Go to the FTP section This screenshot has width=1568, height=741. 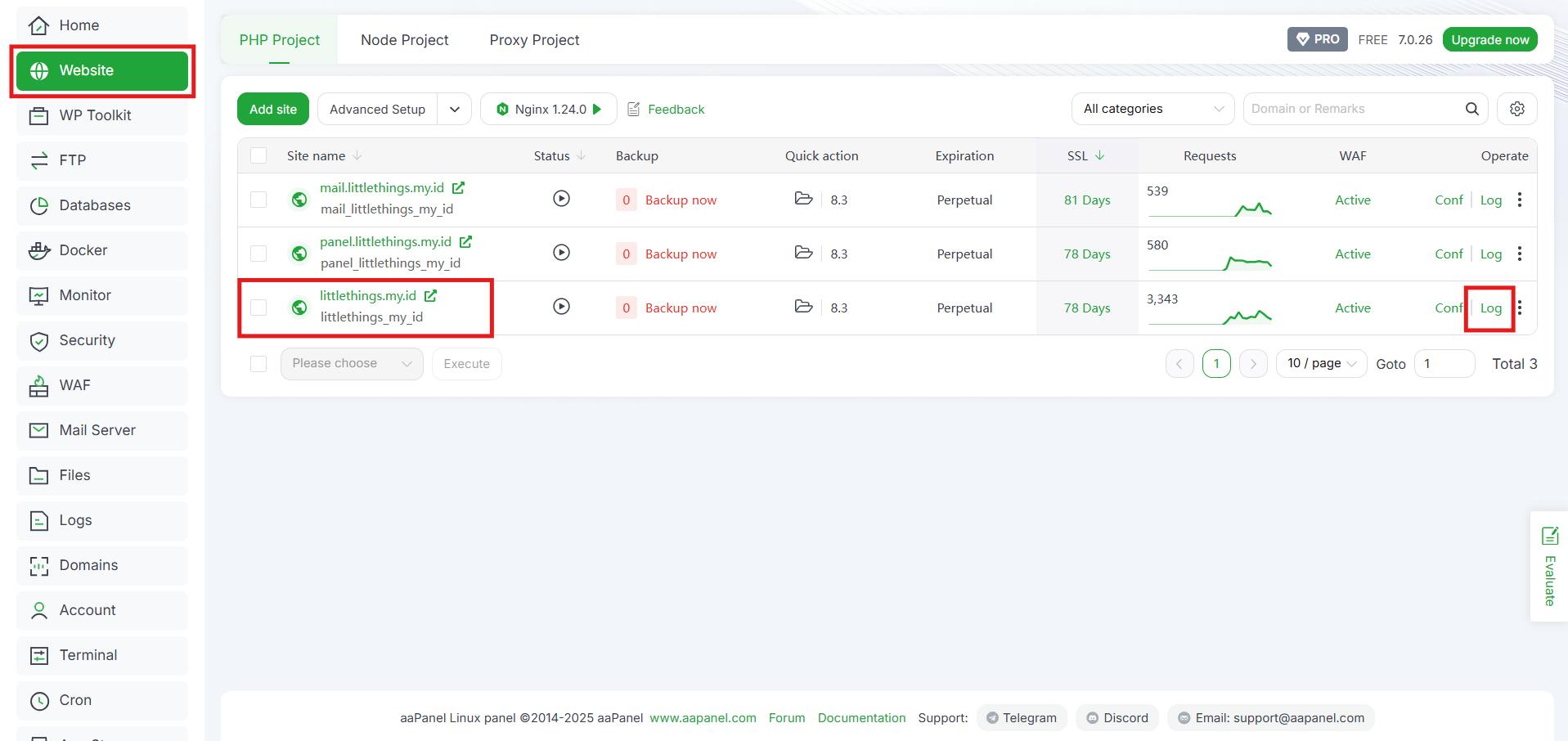coord(101,160)
